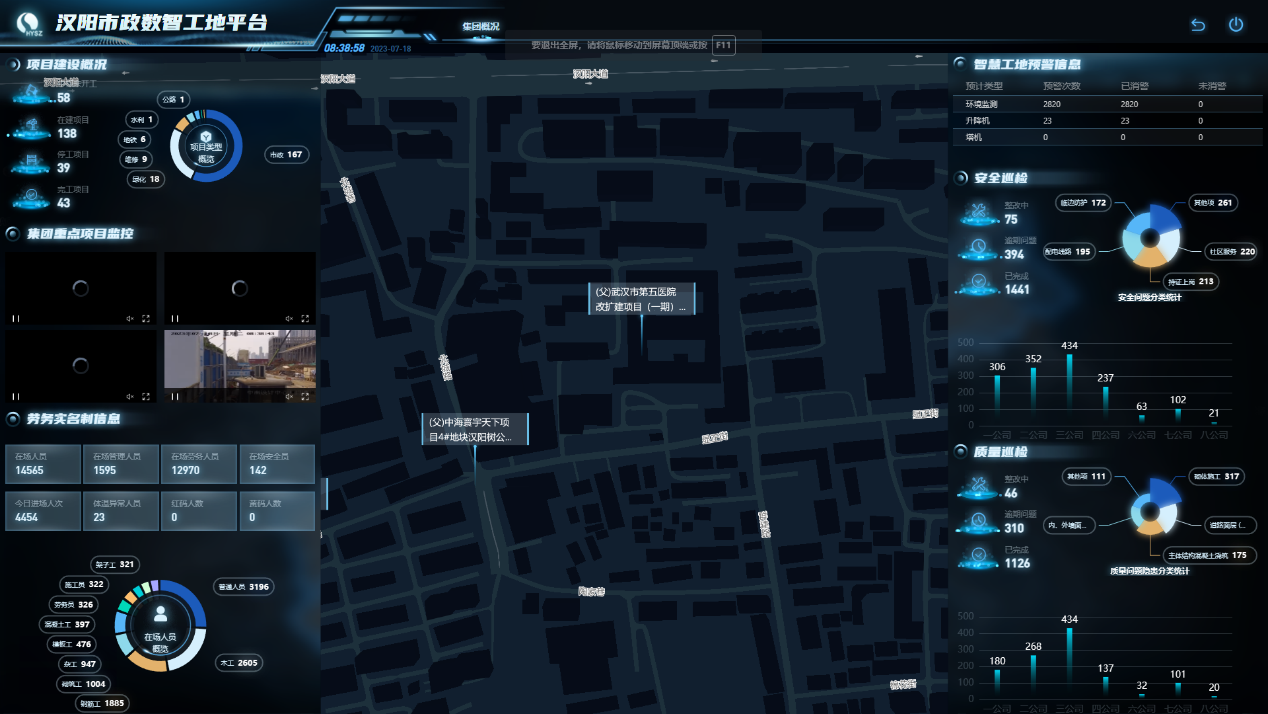Click the 市政 167 project type label

286,155
